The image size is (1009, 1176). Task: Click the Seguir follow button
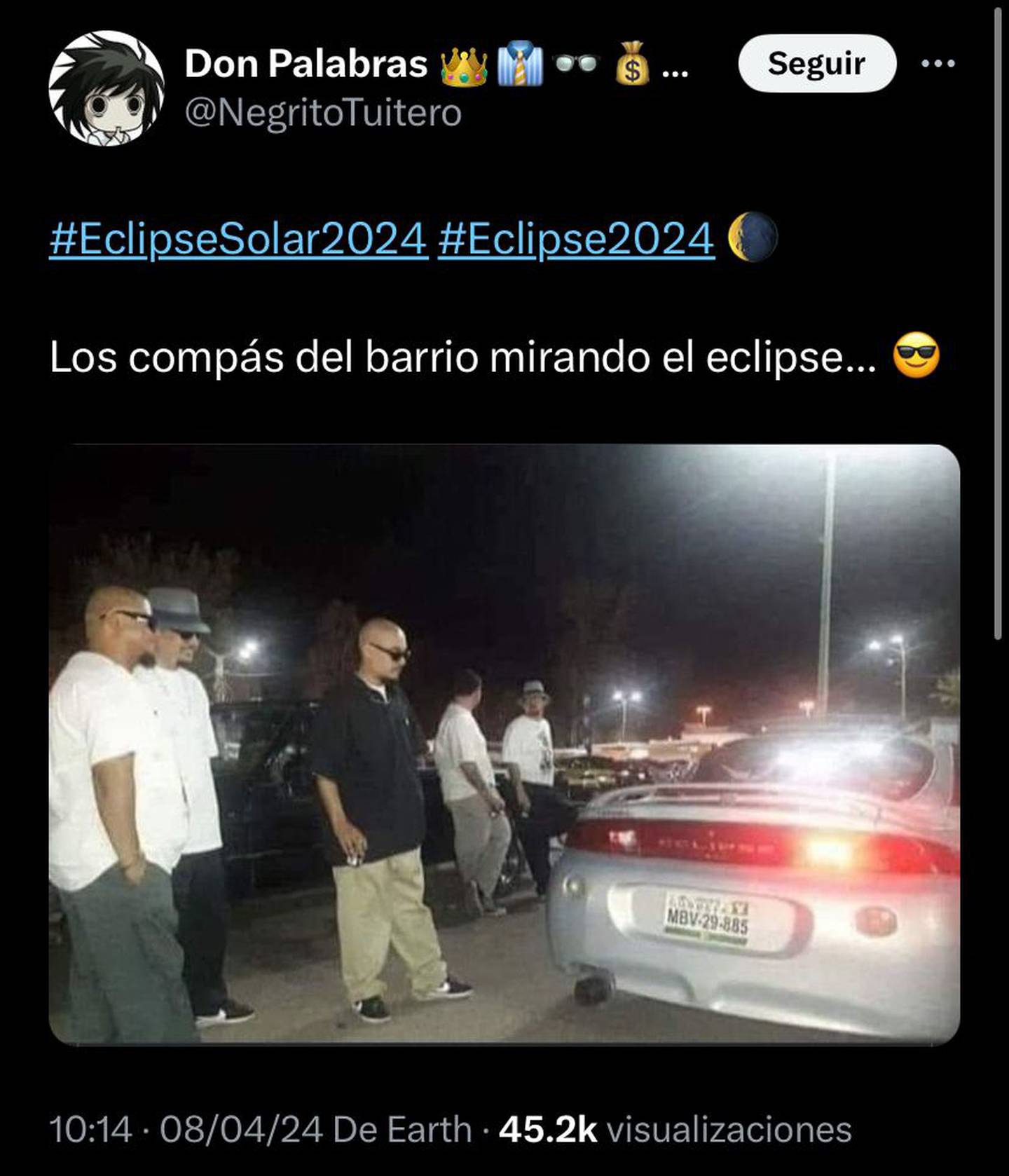[817, 64]
